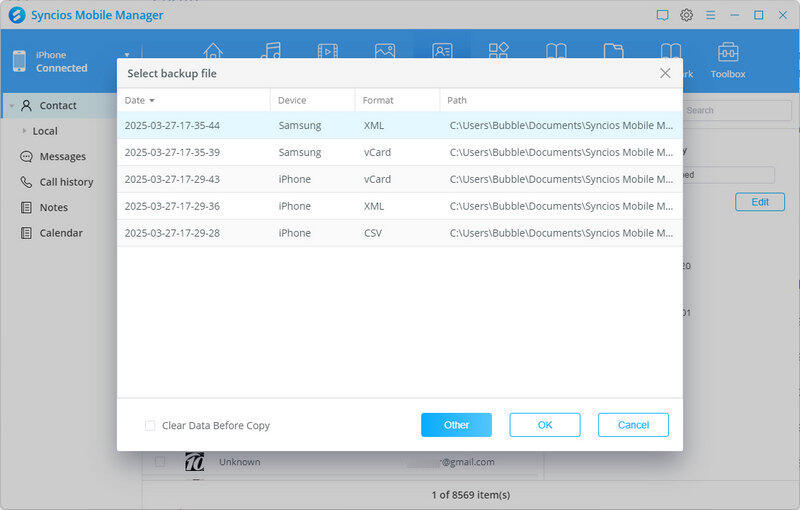Select the iPhone CSV backup row
Viewport: 800px width, 510px height.
[x=399, y=233]
